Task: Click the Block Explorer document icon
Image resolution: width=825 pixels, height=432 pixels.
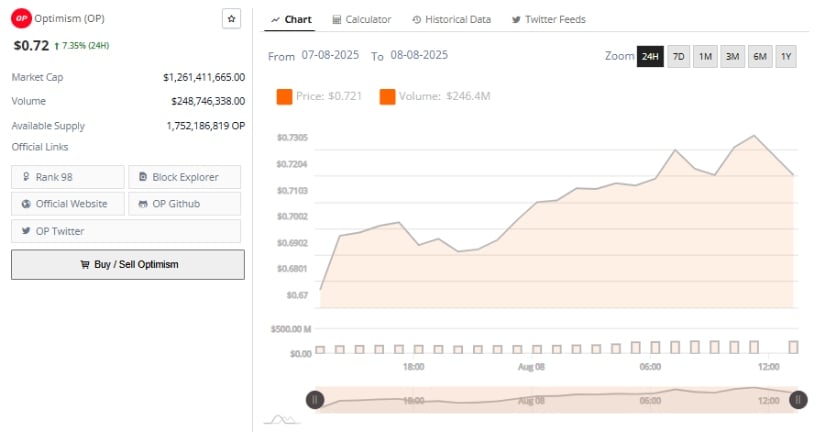Action: coord(143,177)
